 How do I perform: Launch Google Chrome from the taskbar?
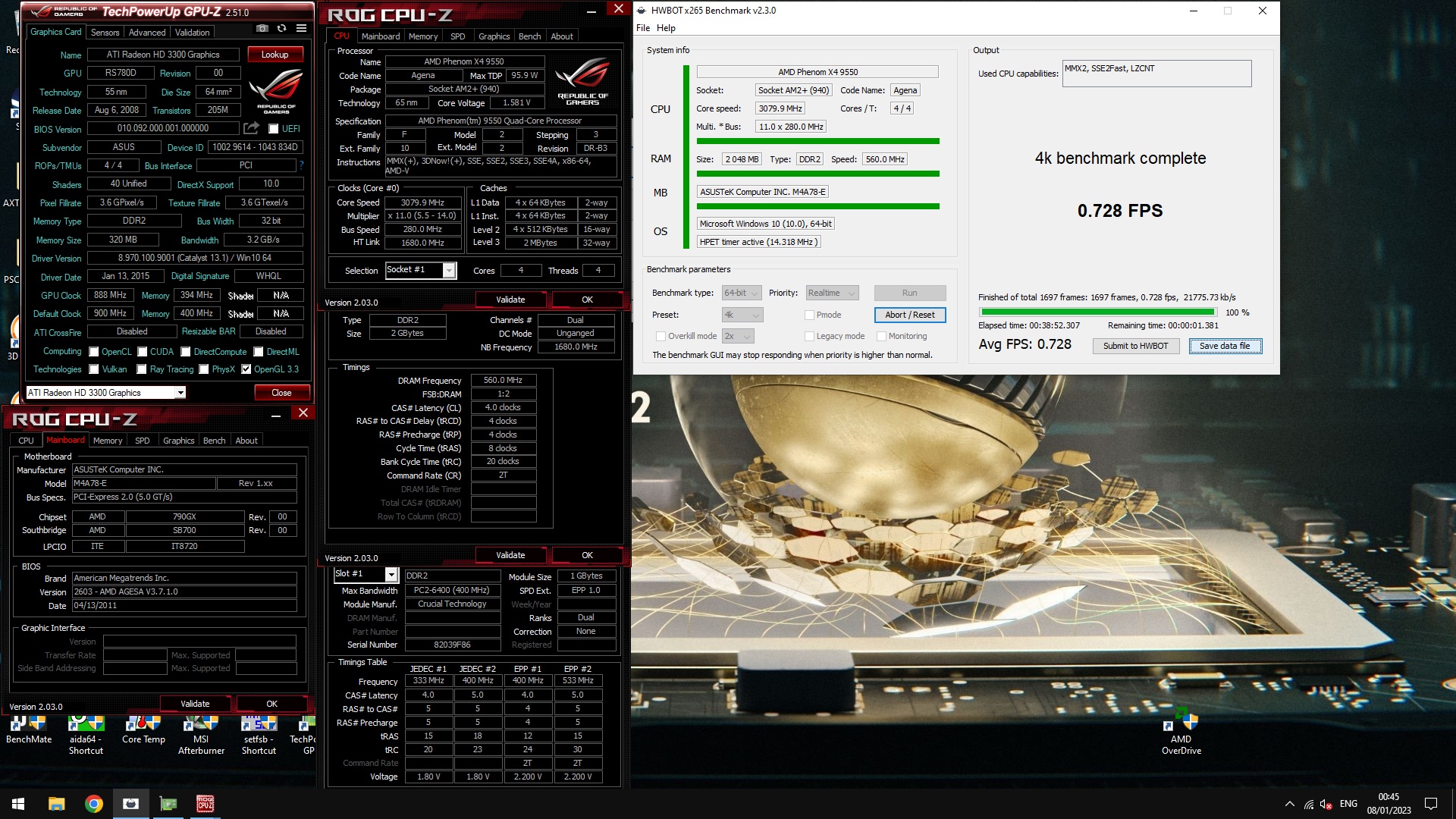click(94, 804)
